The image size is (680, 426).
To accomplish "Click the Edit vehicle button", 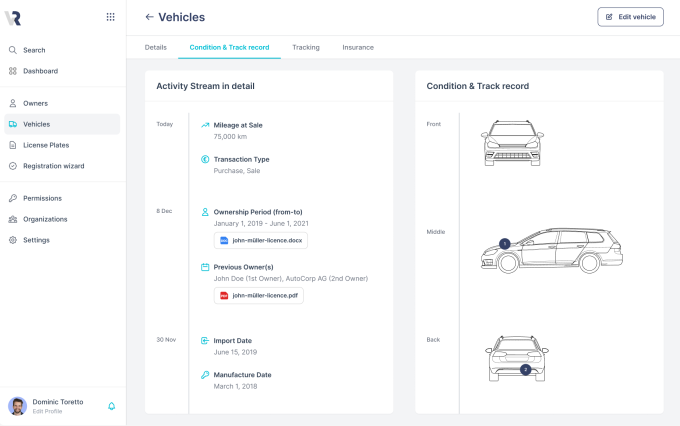I will [630, 17].
